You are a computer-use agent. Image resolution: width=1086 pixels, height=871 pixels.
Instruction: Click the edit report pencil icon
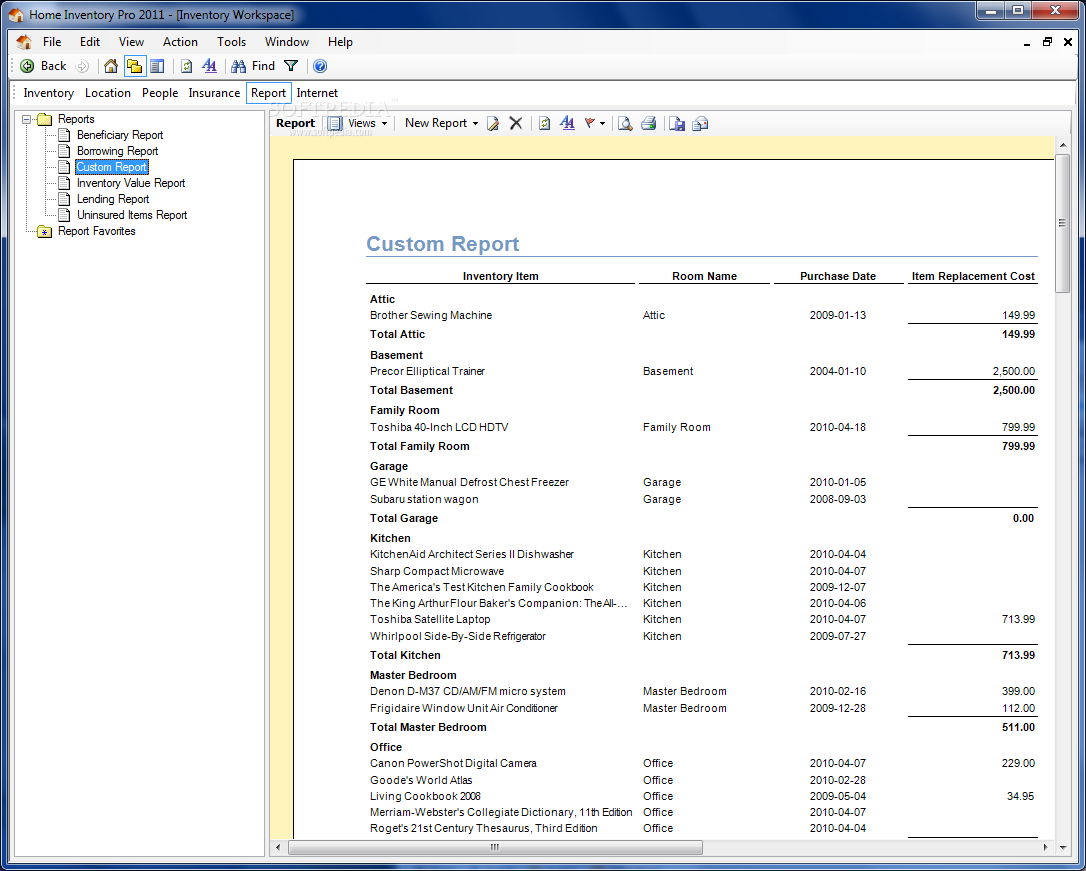pos(492,123)
